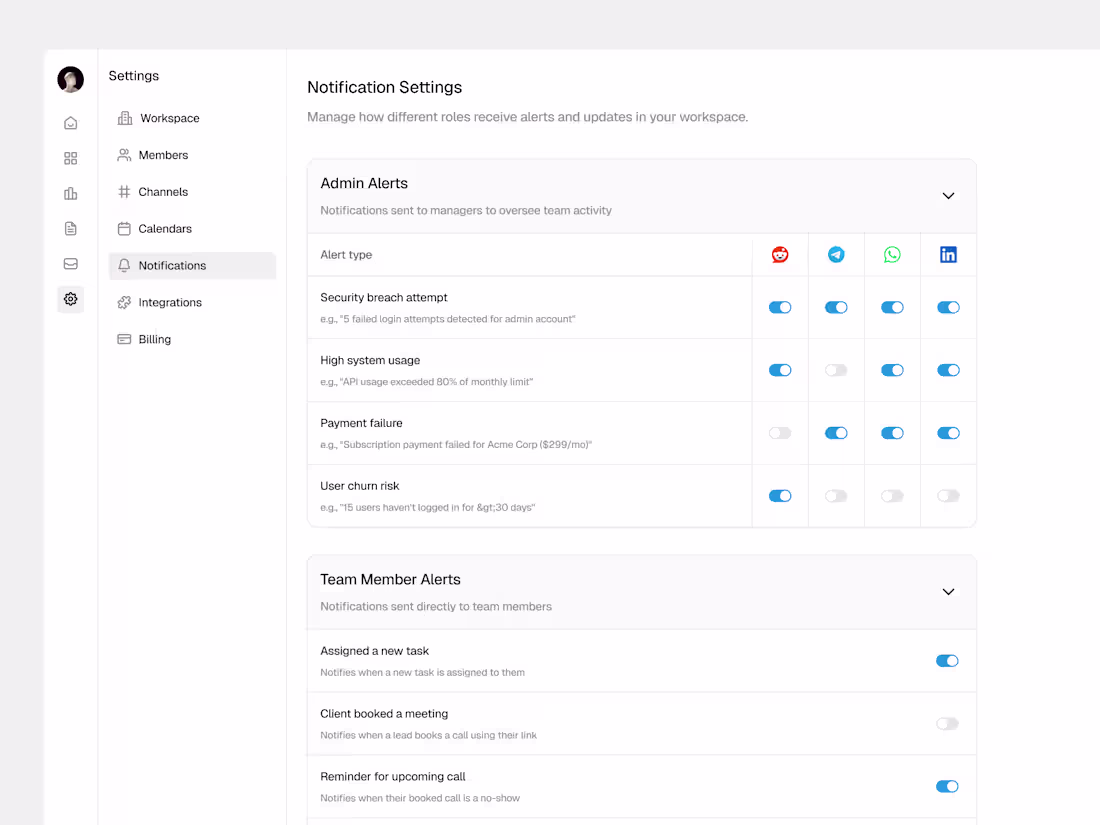Click the Reddit channel column icon

(779, 254)
